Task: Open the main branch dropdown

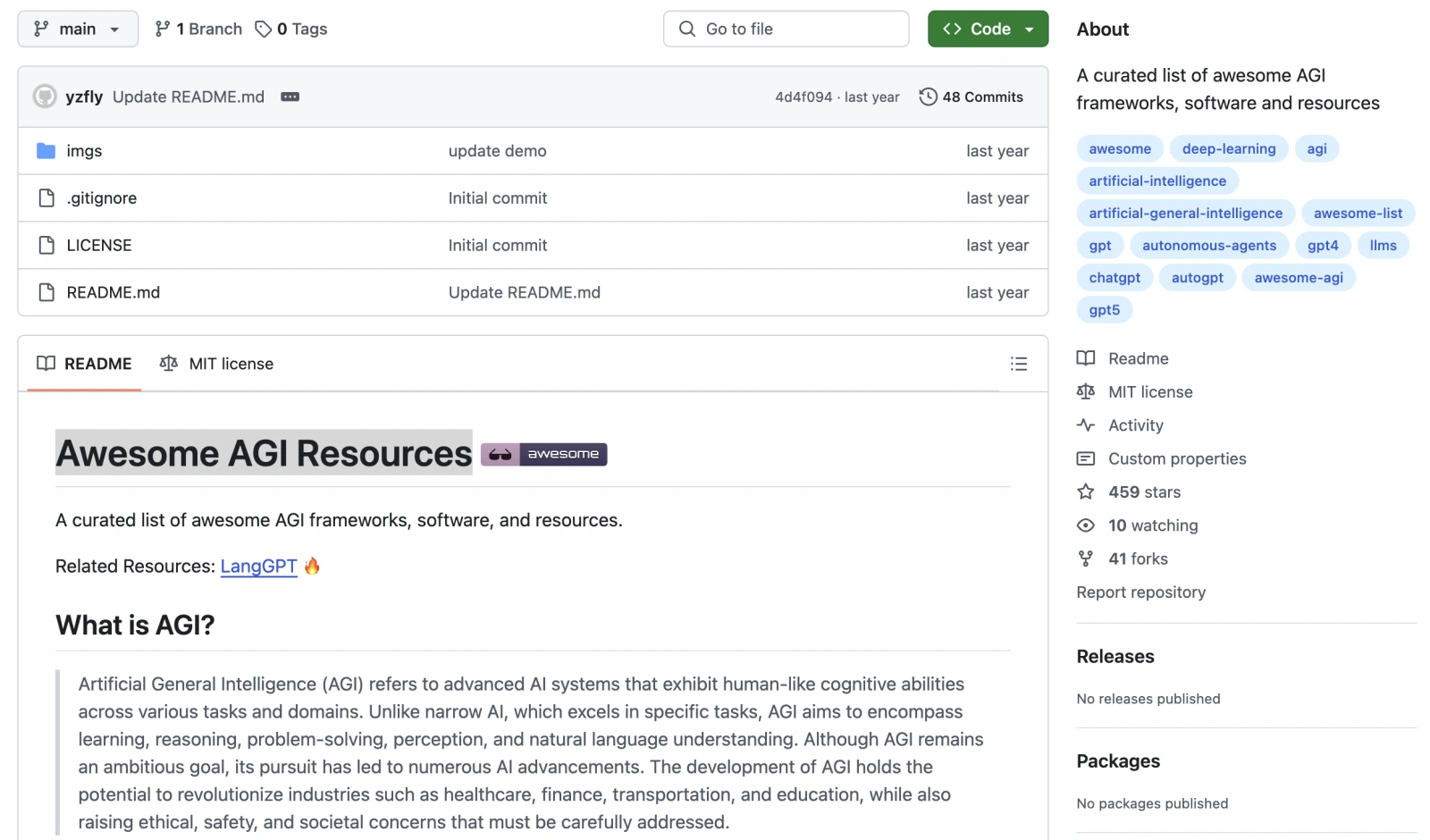Action: [x=78, y=29]
